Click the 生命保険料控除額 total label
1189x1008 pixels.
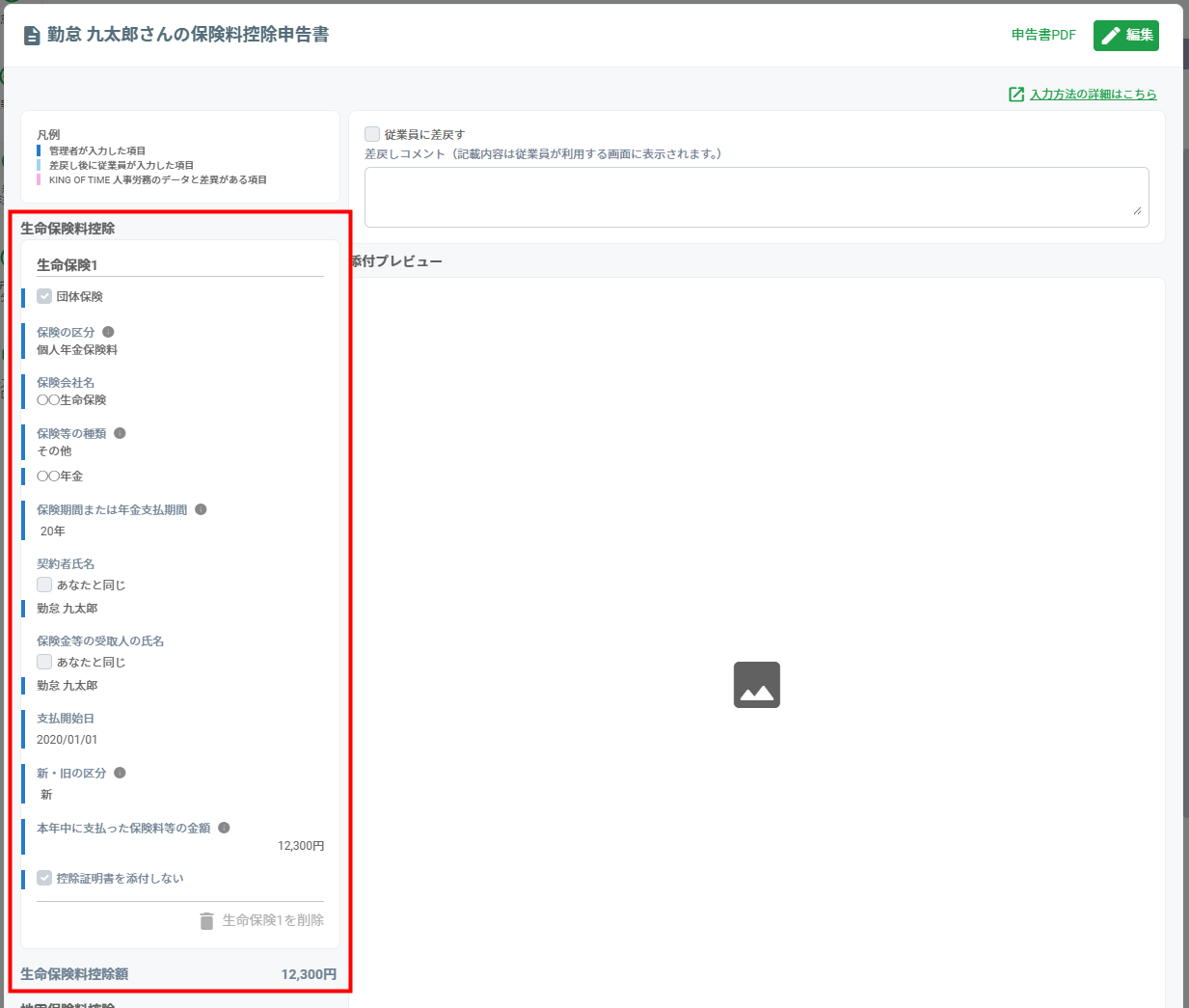click(74, 974)
